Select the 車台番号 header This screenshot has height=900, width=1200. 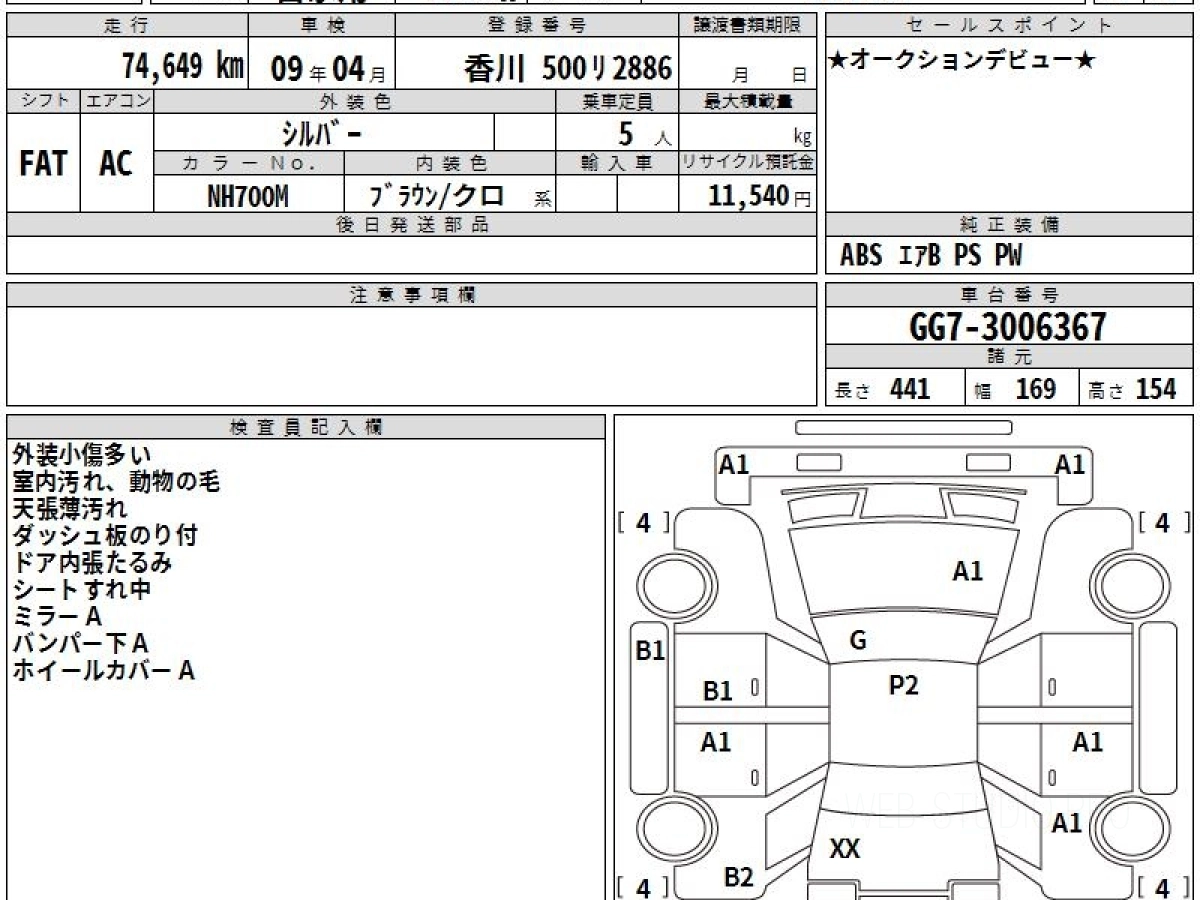click(1009, 295)
